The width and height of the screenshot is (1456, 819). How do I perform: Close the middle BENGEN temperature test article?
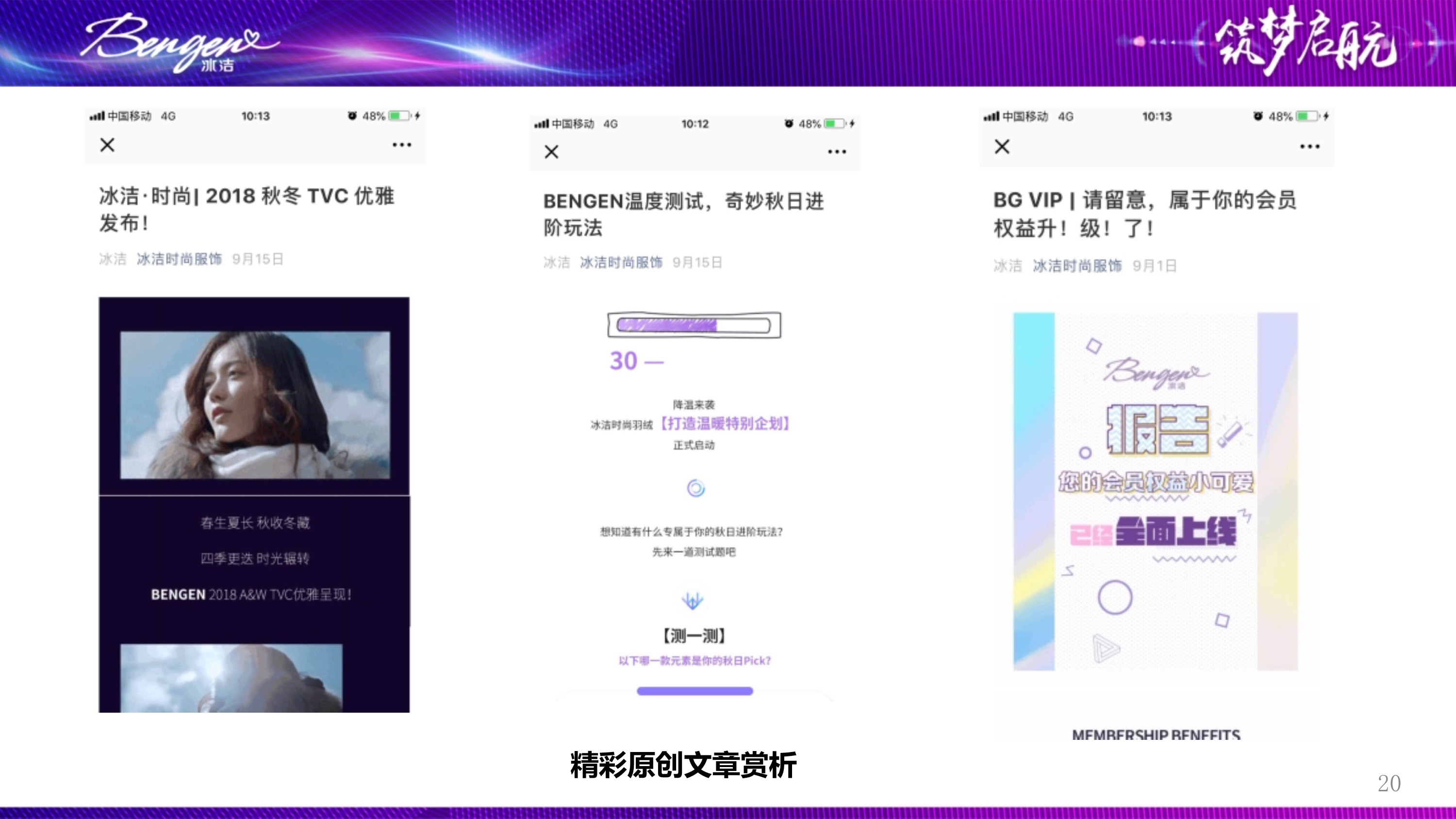tap(551, 151)
